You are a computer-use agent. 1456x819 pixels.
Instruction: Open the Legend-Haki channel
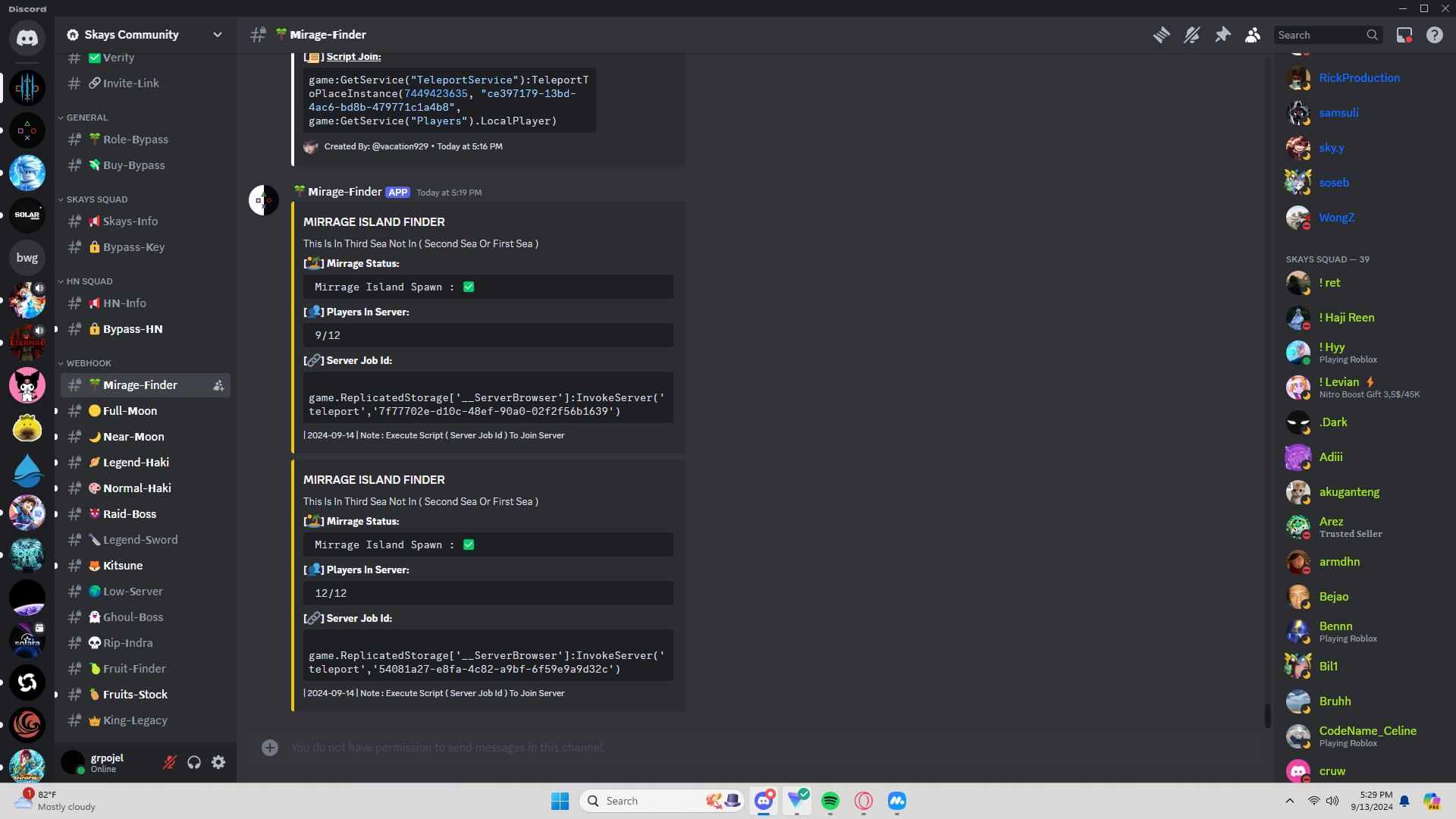[x=146, y=463]
